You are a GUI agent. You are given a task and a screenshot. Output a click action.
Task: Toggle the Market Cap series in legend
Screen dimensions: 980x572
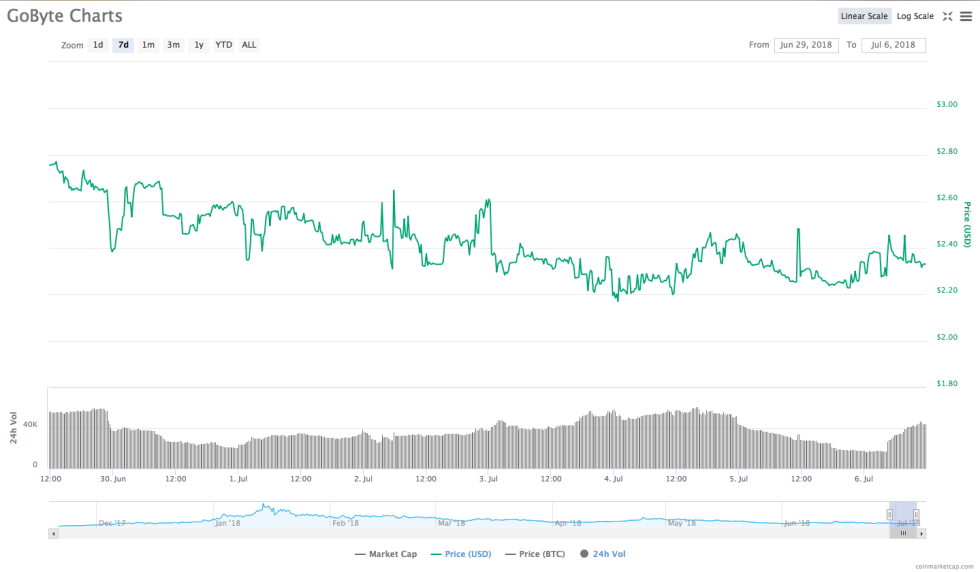click(386, 554)
